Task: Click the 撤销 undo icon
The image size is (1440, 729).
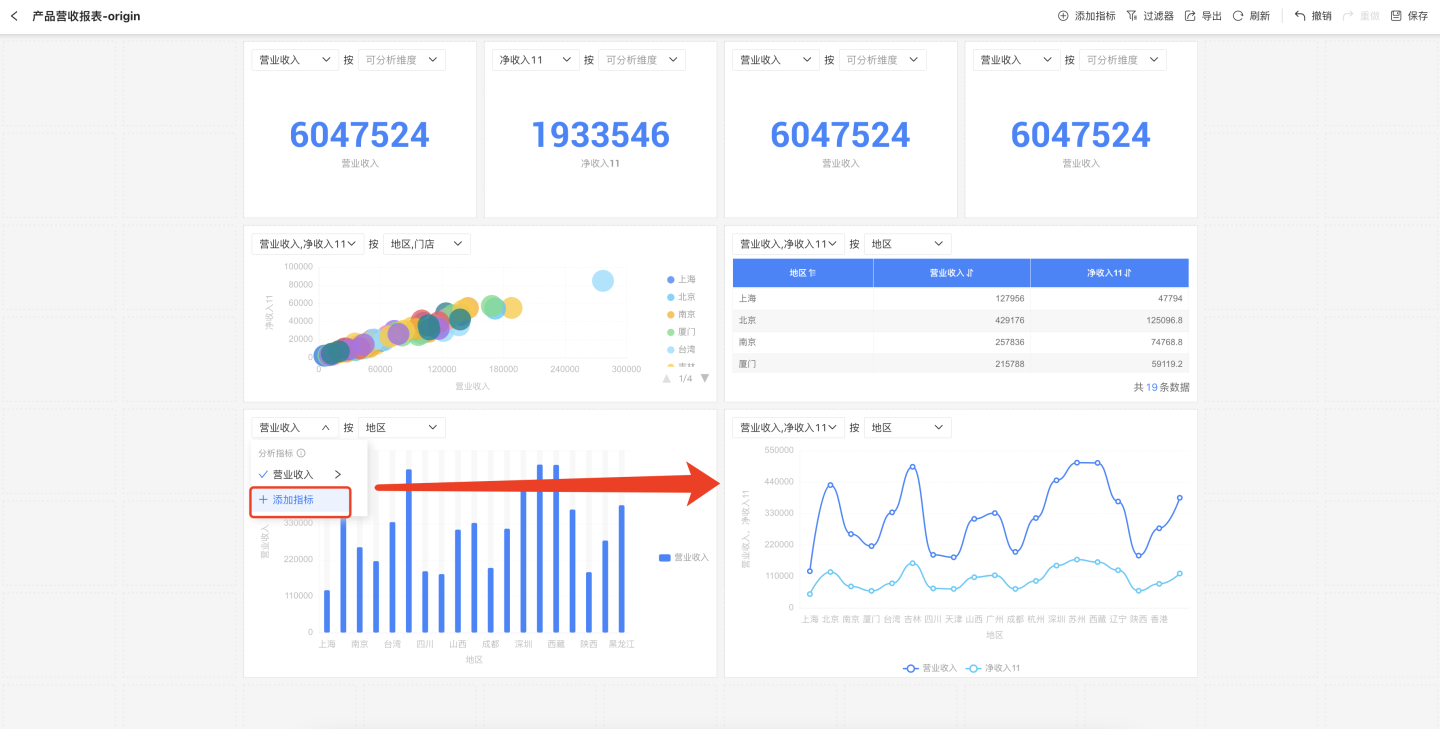Action: pos(1300,16)
